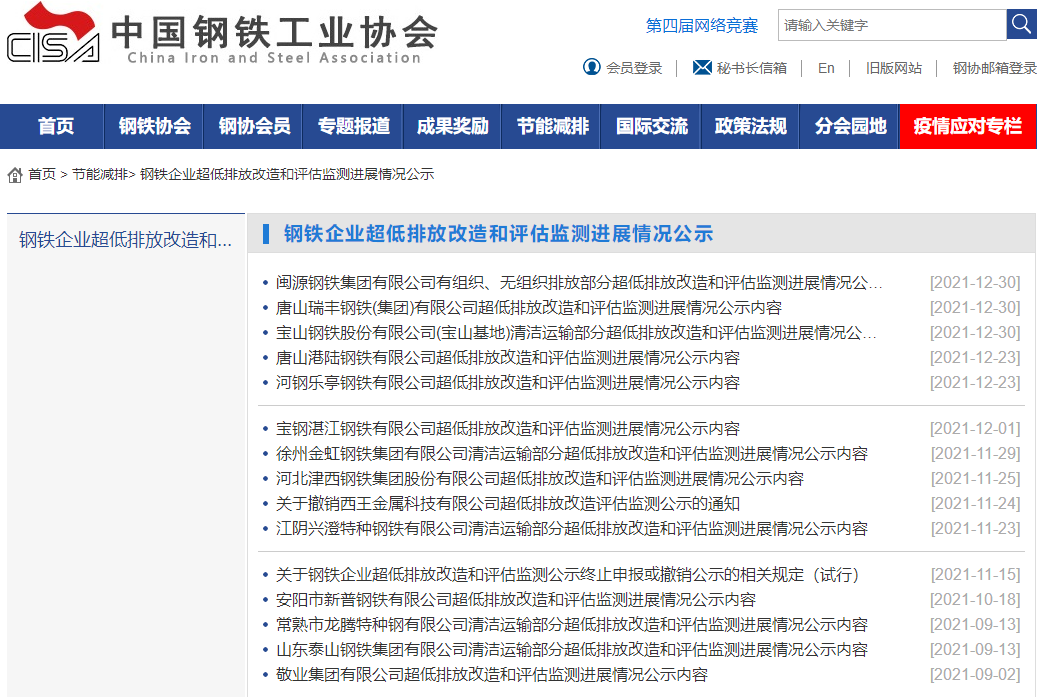Image resolution: width=1037 pixels, height=697 pixels.
Task: Open 会员登录 member login link
Action: (634, 68)
